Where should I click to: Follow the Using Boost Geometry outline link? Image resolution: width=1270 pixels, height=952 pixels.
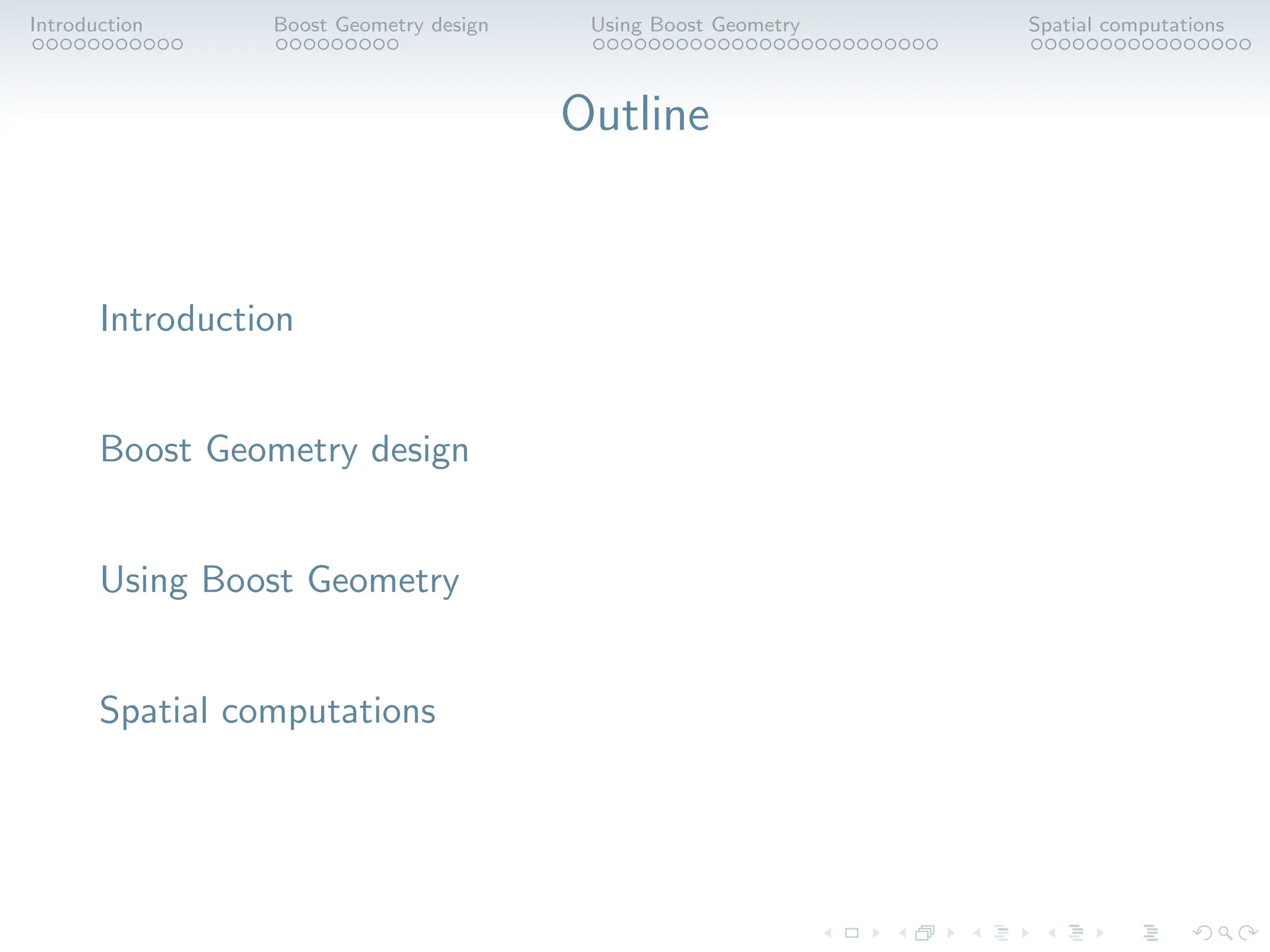(279, 580)
